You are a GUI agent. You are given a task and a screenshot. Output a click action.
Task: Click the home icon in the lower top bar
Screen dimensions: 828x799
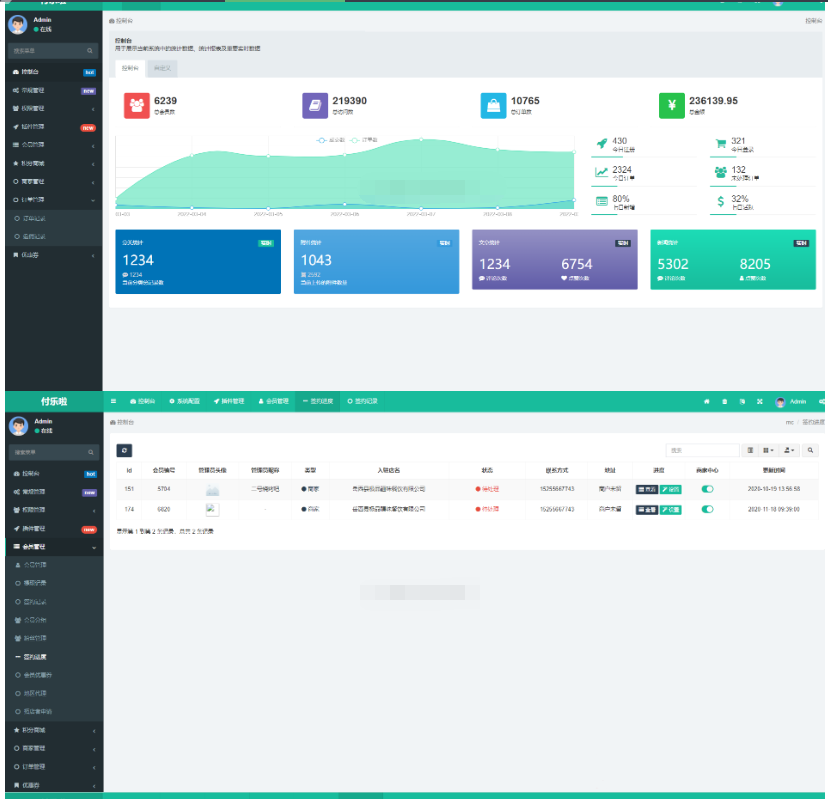click(x=706, y=401)
